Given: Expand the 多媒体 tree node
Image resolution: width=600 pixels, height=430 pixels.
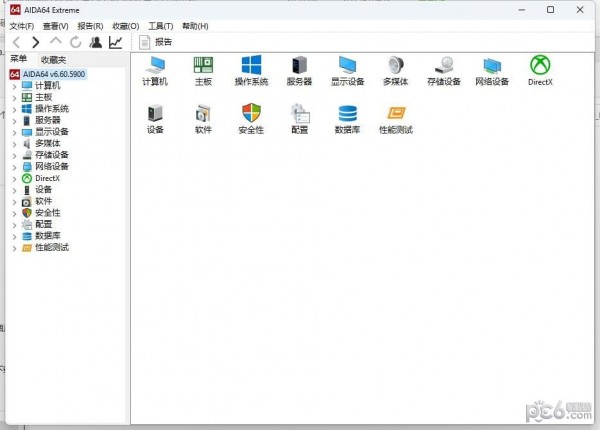Looking at the screenshot, I should [x=14, y=144].
